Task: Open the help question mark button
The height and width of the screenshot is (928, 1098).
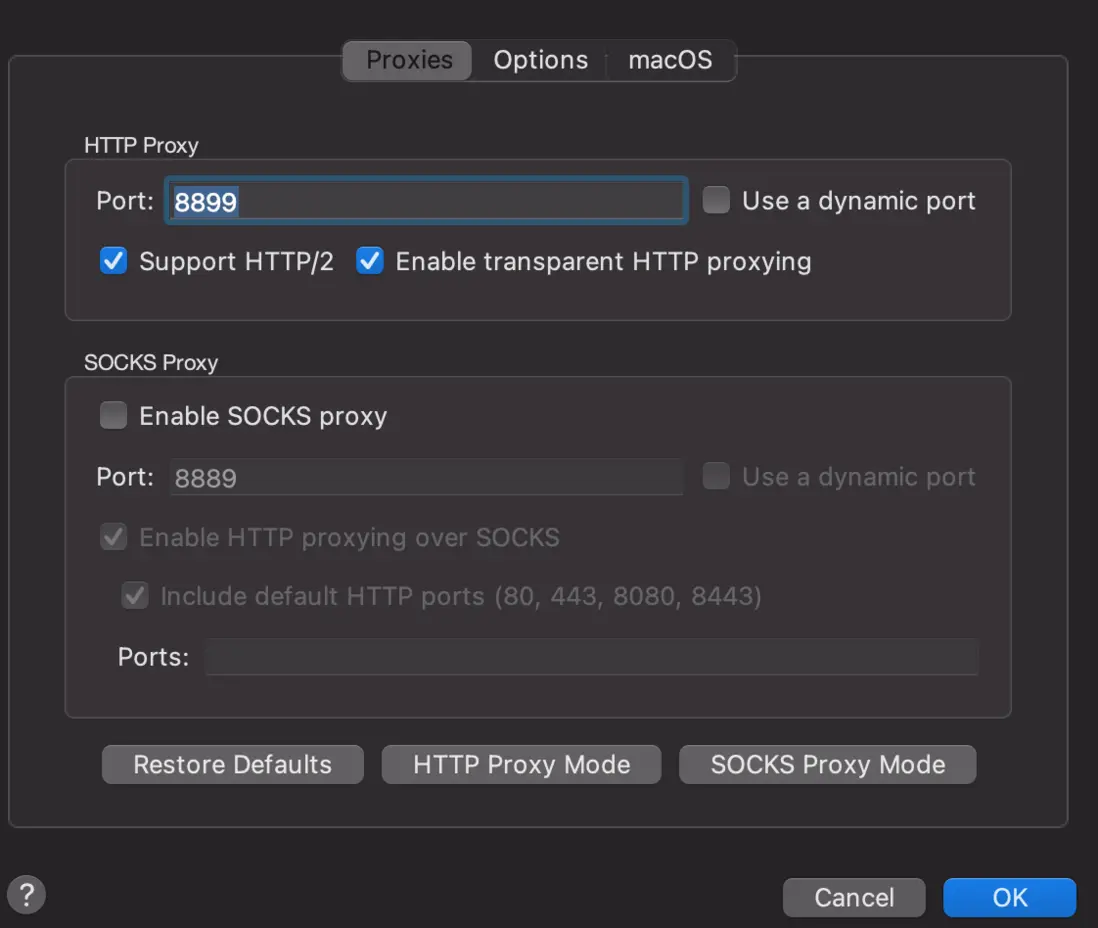Action: pyautogui.click(x=26, y=894)
